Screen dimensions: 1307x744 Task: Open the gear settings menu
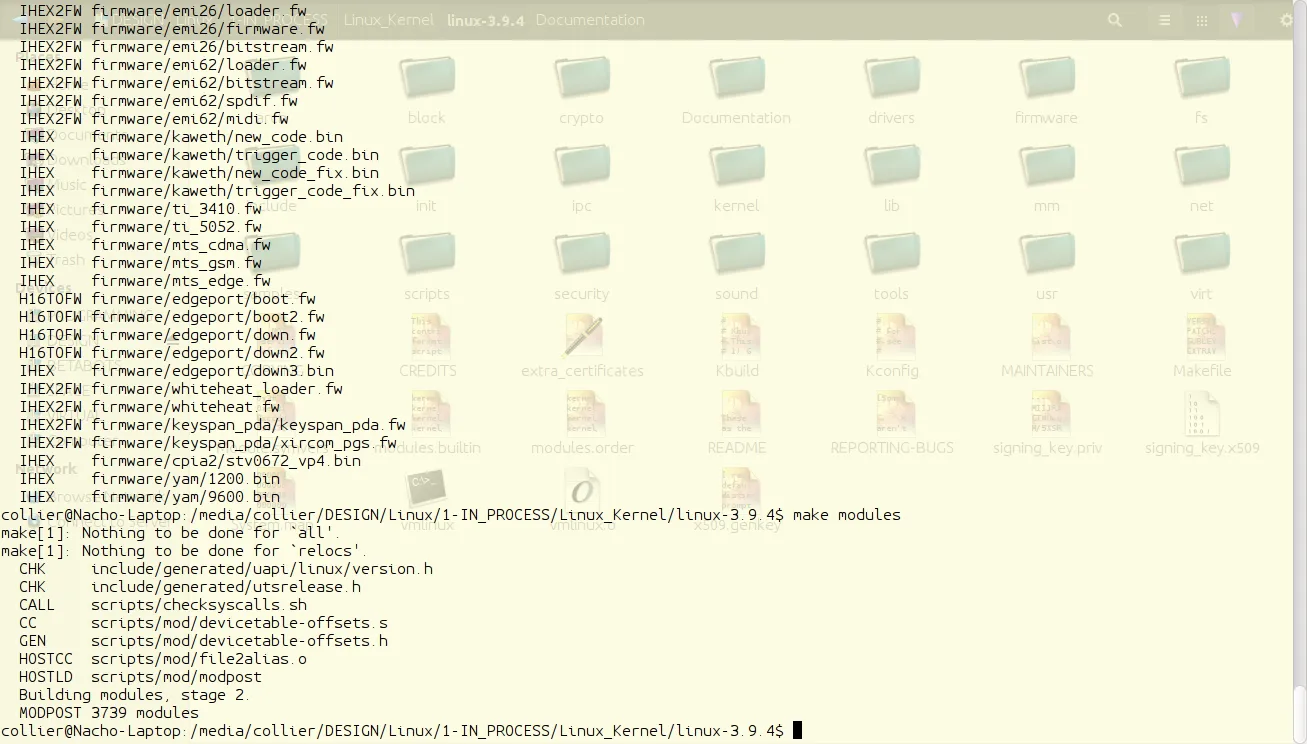click(x=1287, y=20)
